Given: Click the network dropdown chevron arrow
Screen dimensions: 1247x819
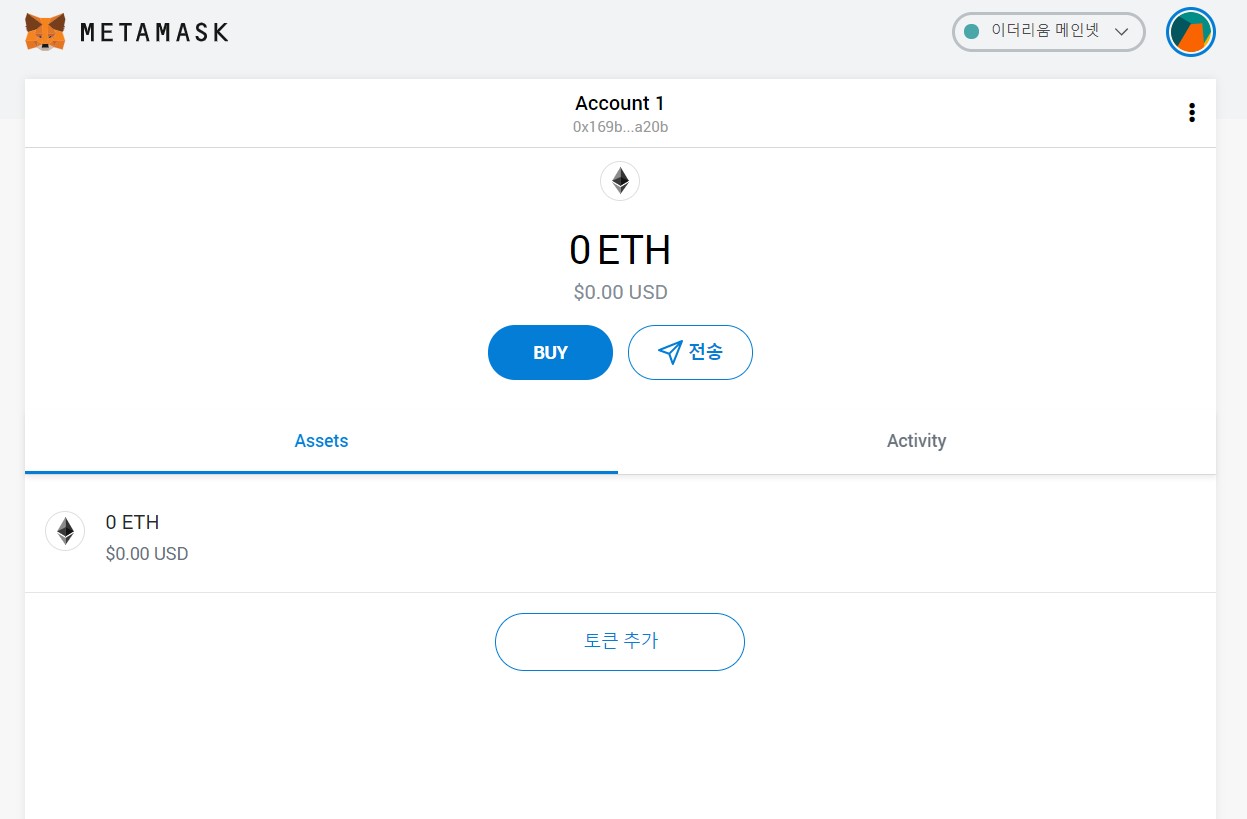Looking at the screenshot, I should pyautogui.click(x=1121, y=32).
